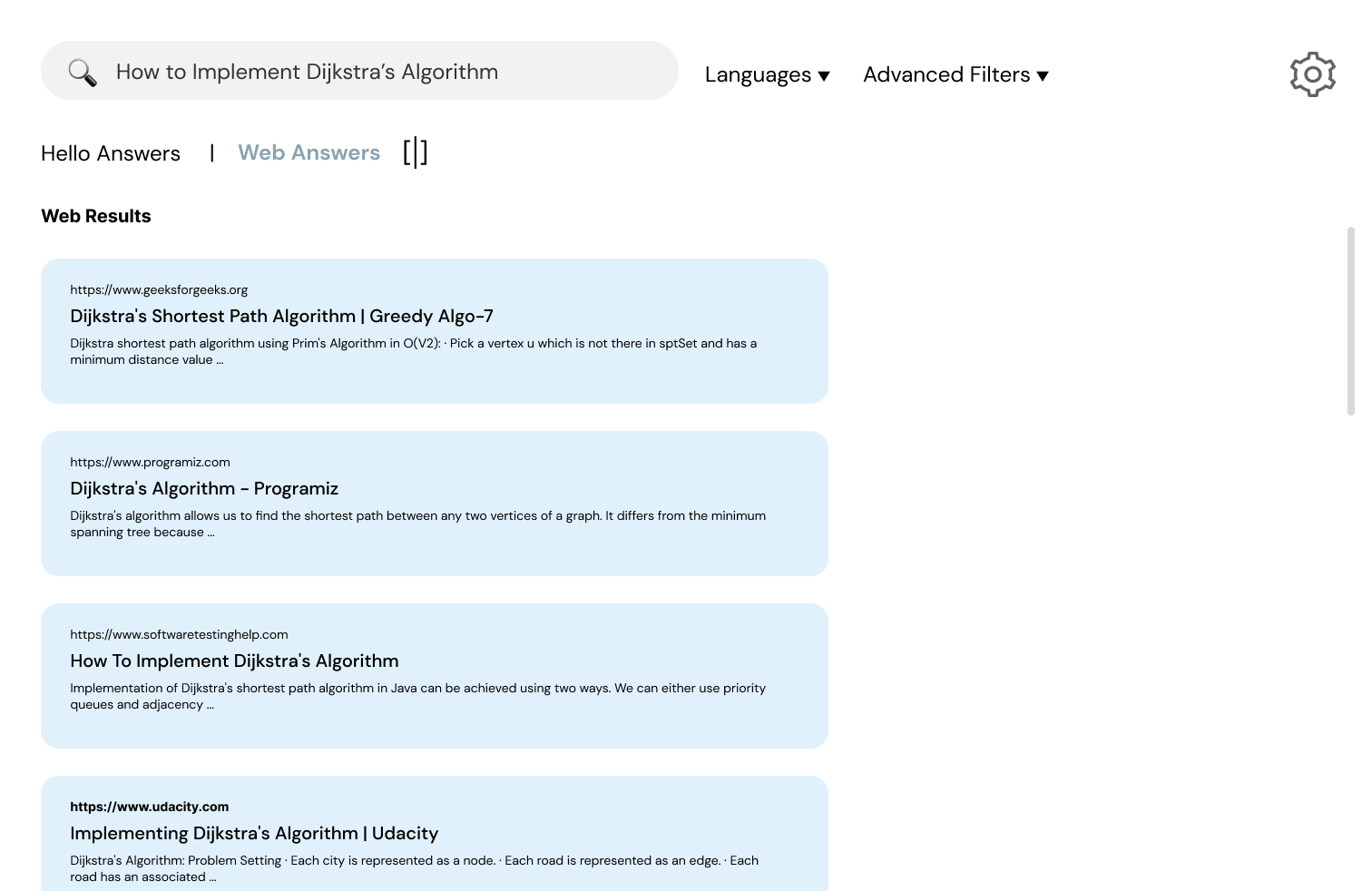Click the Softwaretestinghelp result description snippet

click(x=418, y=696)
